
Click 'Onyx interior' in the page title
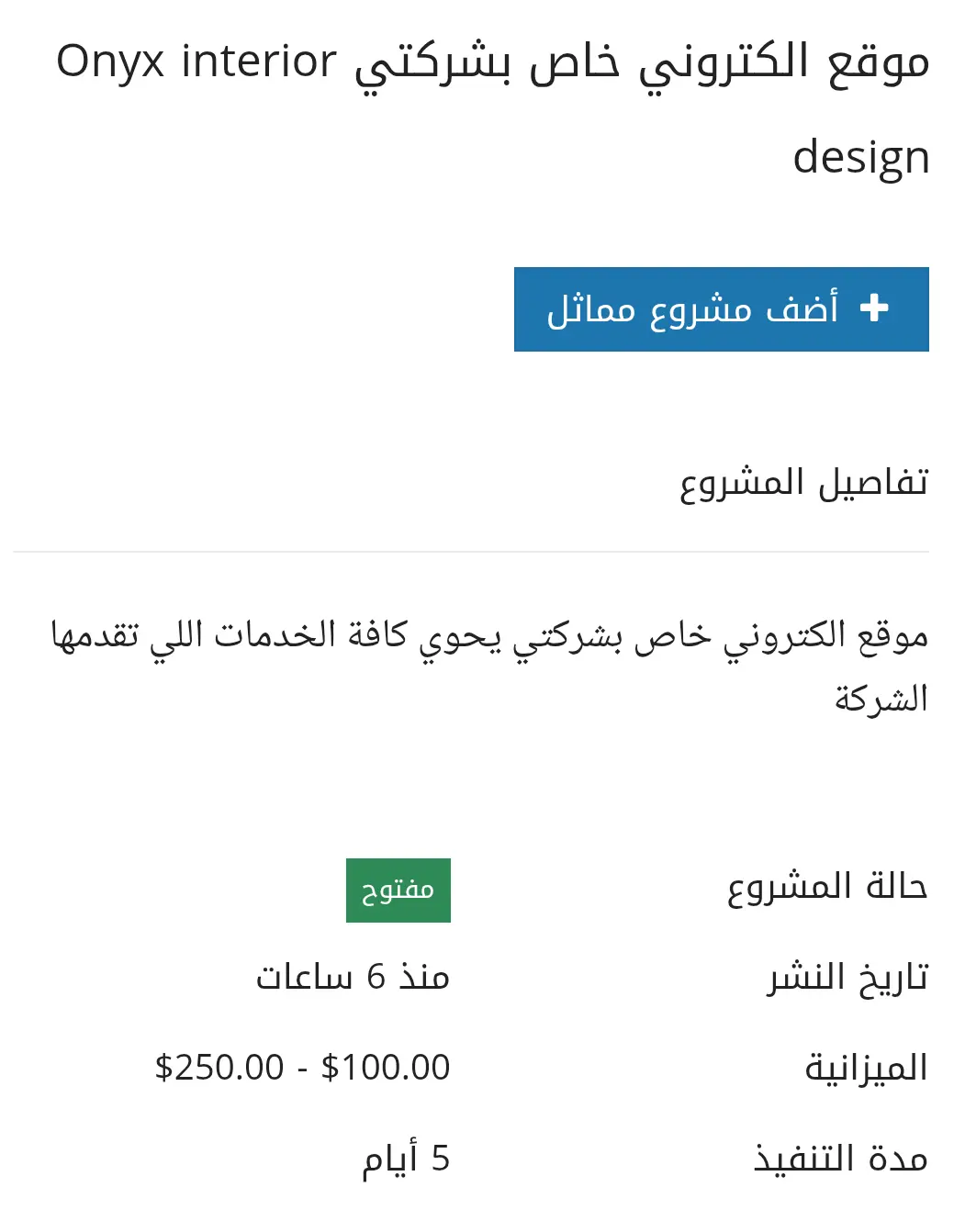196,62
